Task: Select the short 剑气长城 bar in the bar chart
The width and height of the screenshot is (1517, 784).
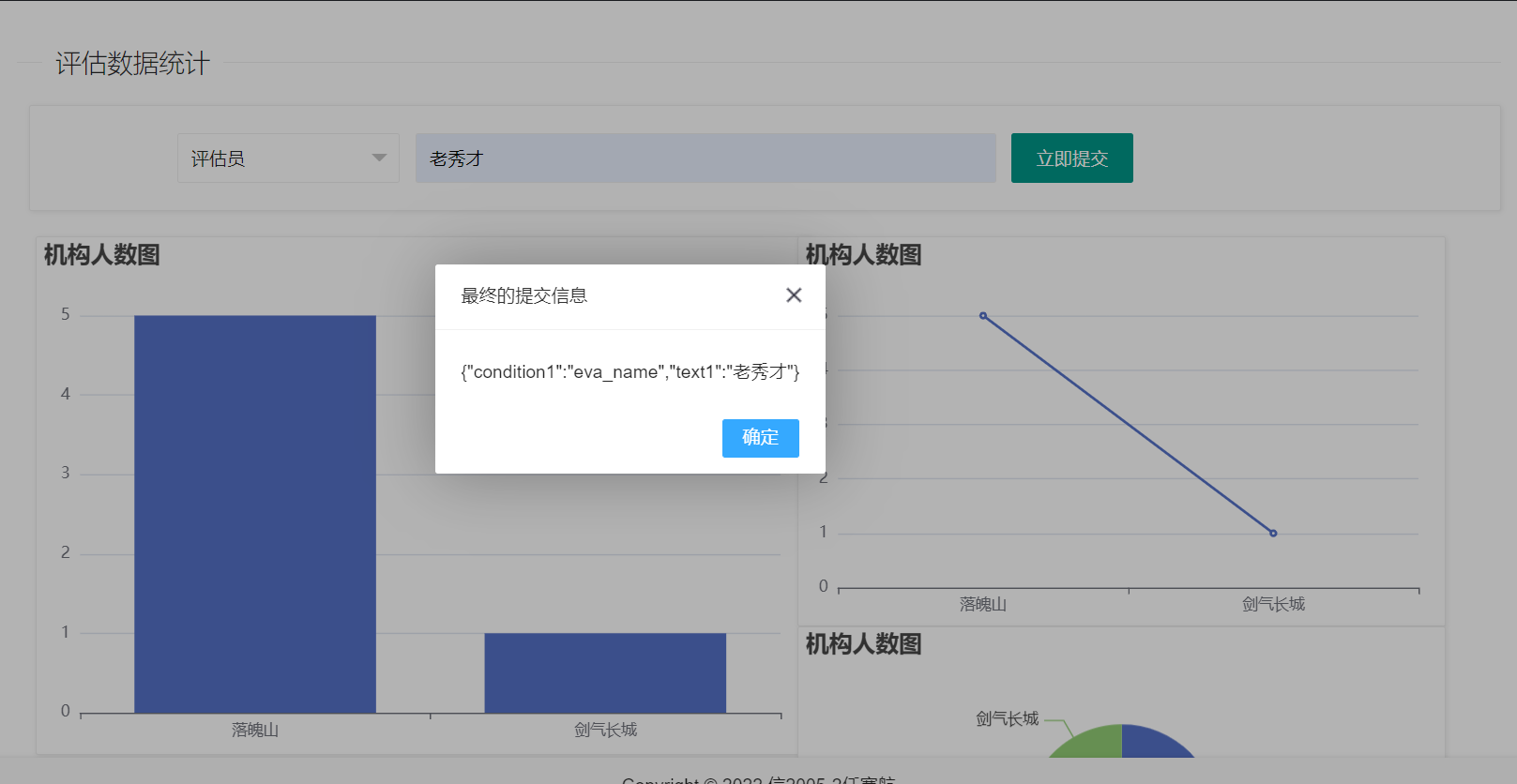Action: coord(605,673)
